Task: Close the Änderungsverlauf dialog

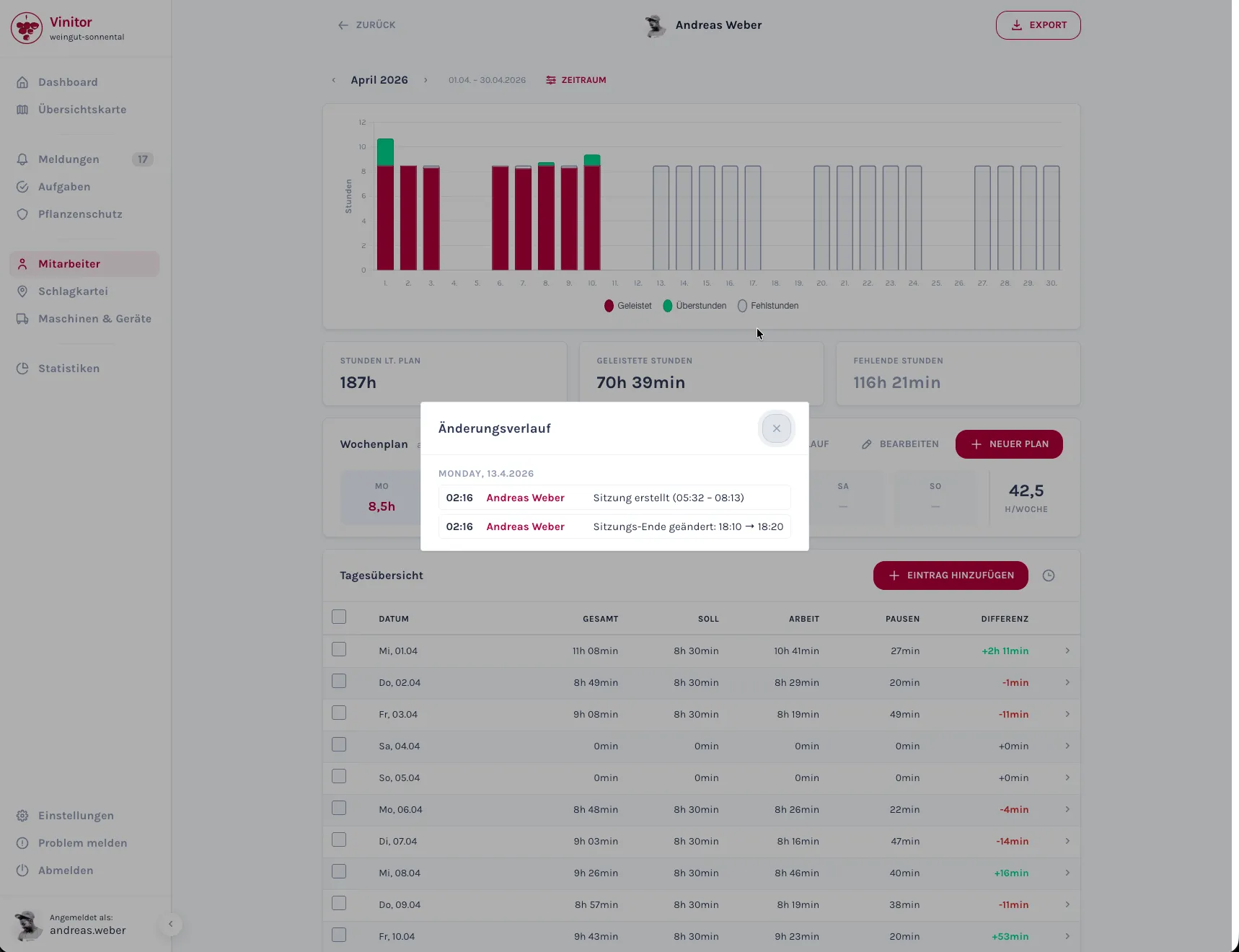Action: point(776,428)
